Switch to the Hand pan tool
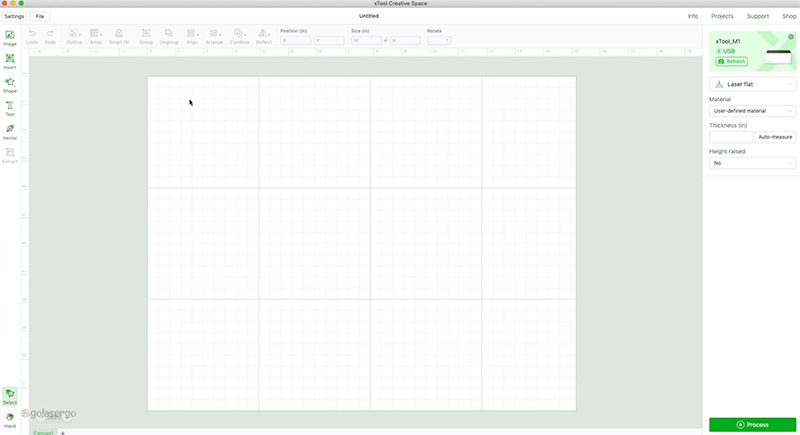This screenshot has height=435, width=800. (10, 419)
